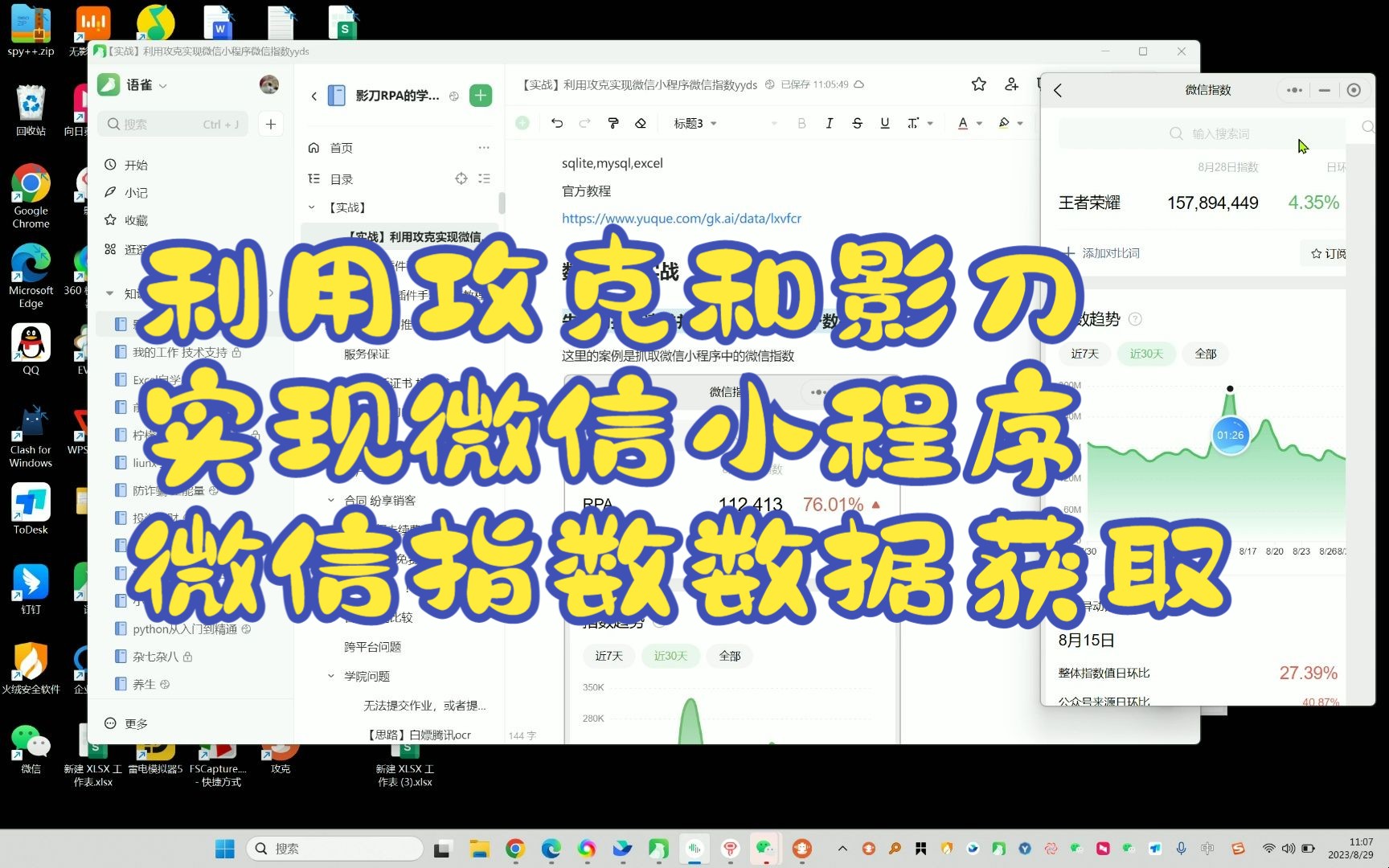Open 首页 of 影刀RPA的学习 knowledge base
The height and width of the screenshot is (868, 1389).
coord(340,147)
